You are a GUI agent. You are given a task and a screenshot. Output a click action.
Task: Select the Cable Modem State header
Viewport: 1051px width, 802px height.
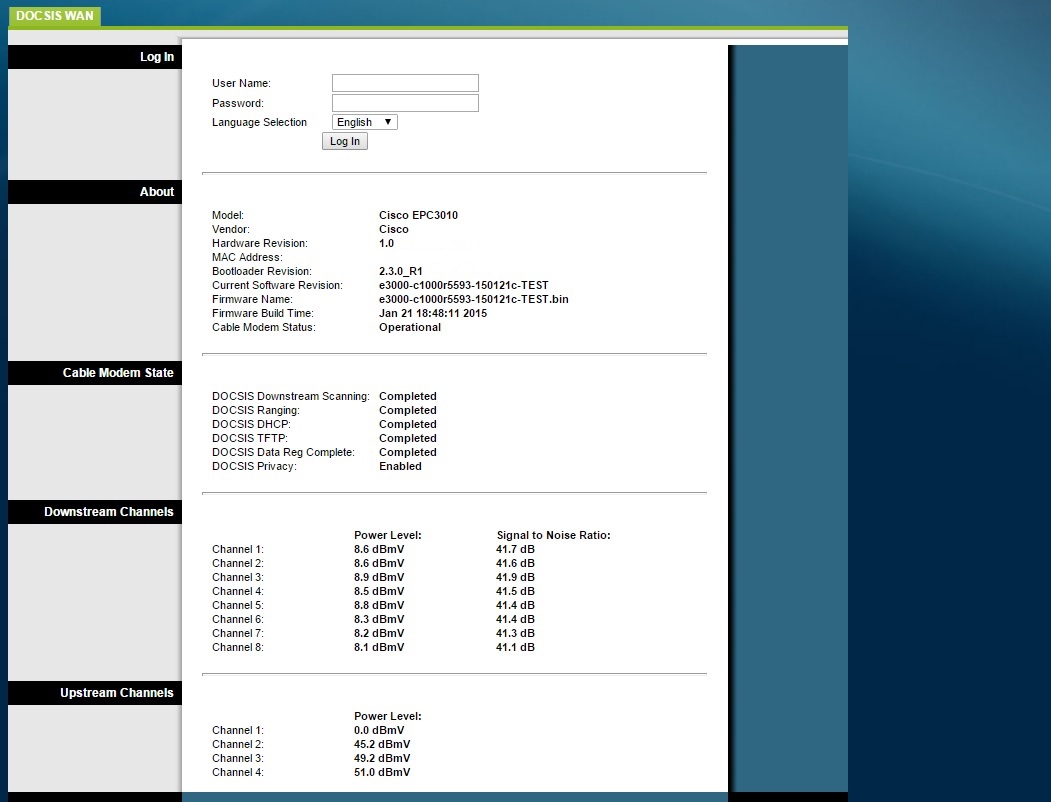pyautogui.click(x=95, y=373)
